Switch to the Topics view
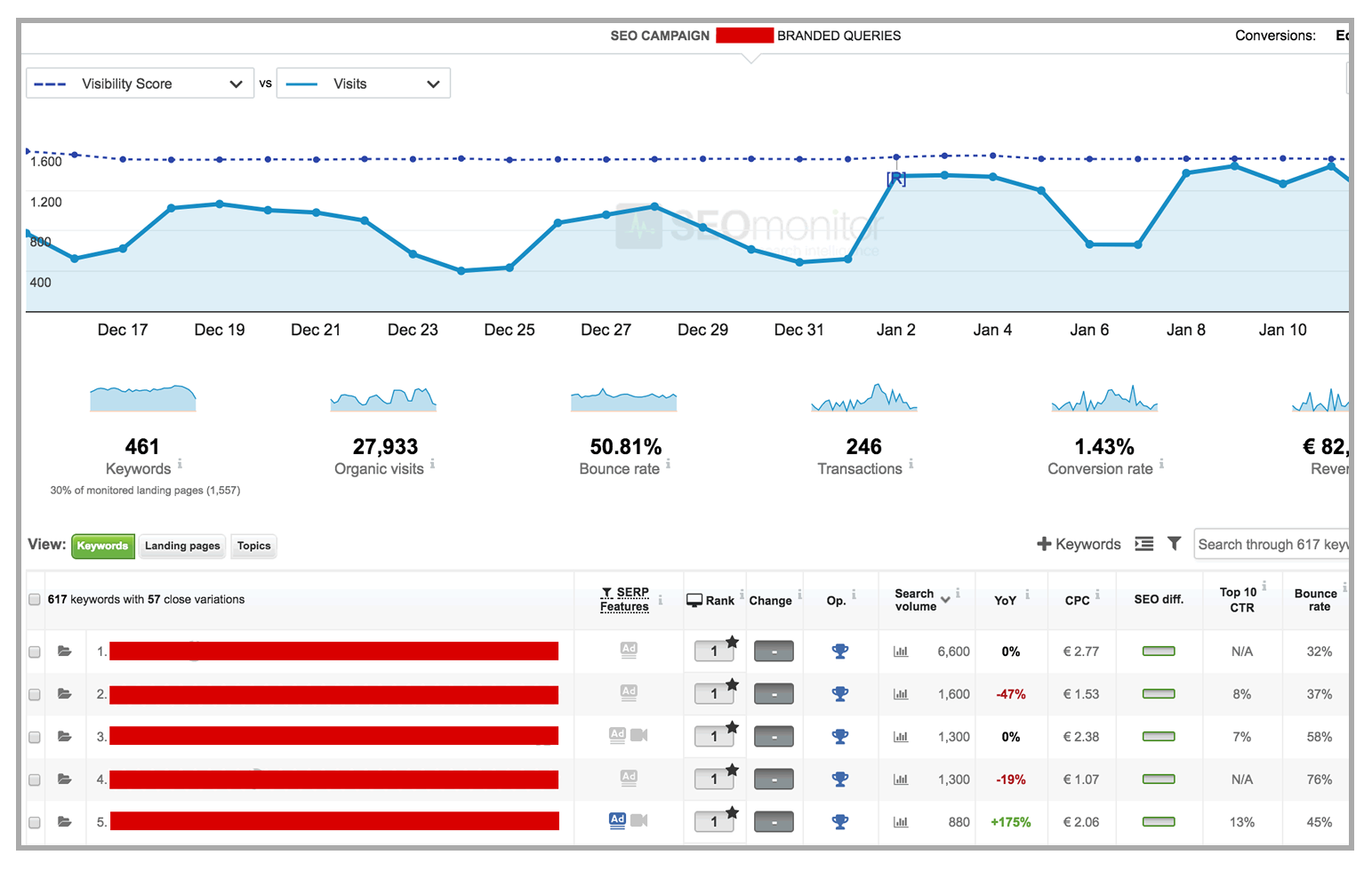The width and height of the screenshot is (1372, 871). (x=253, y=546)
